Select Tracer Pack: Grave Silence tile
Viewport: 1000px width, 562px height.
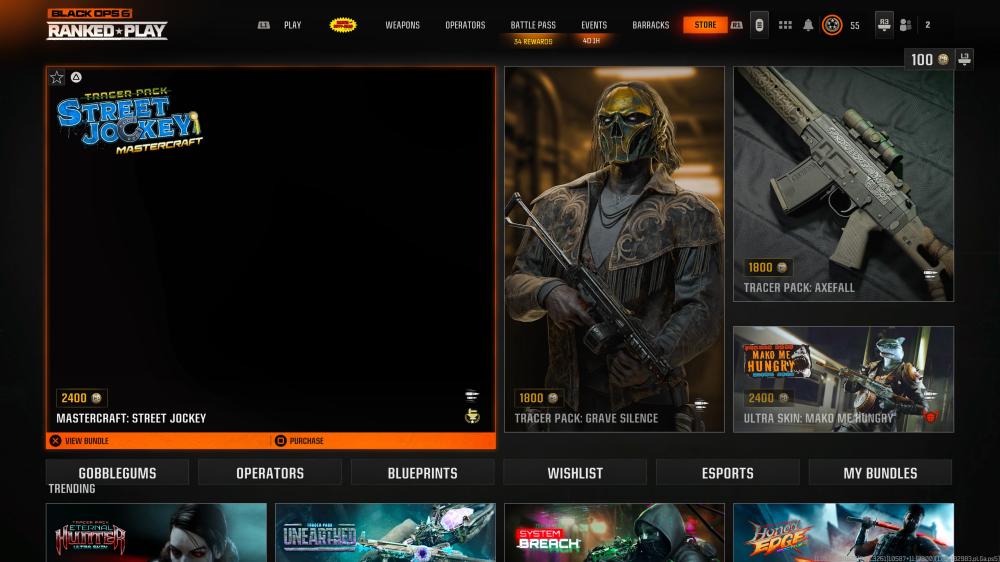point(614,249)
